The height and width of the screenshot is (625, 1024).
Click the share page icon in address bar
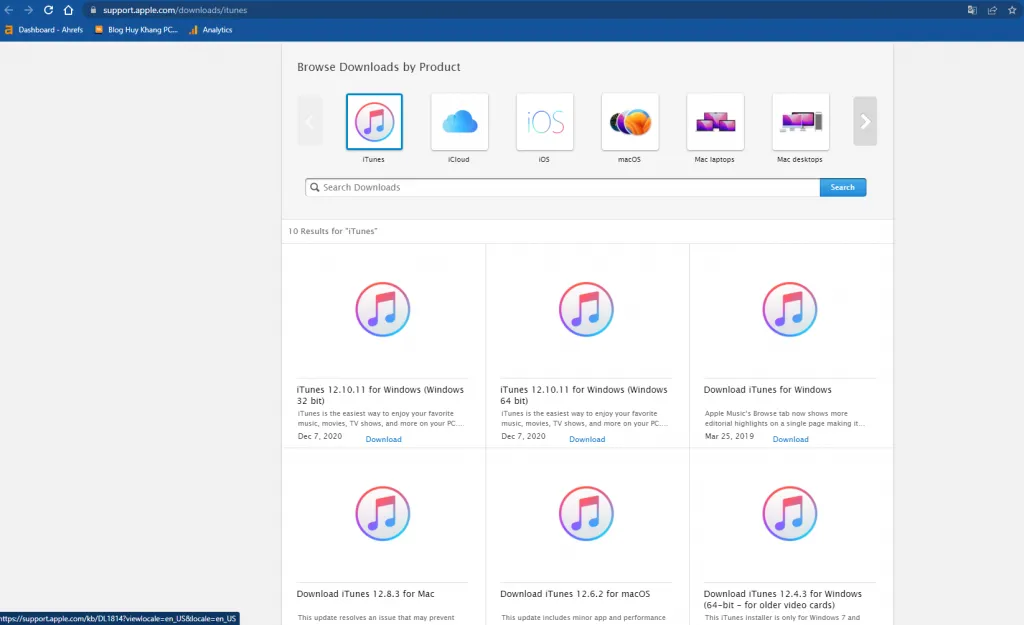point(992,10)
